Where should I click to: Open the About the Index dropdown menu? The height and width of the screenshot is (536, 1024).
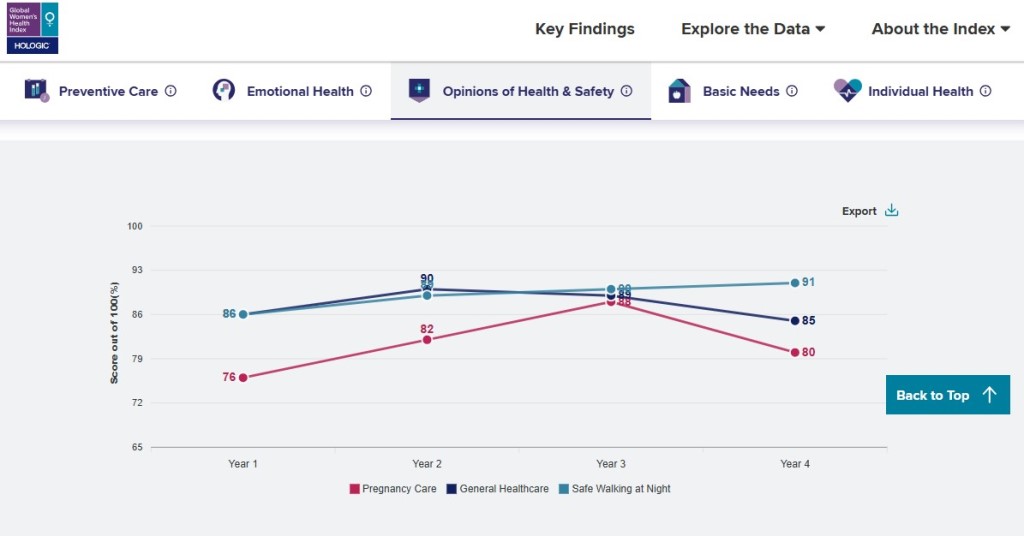click(x=940, y=29)
